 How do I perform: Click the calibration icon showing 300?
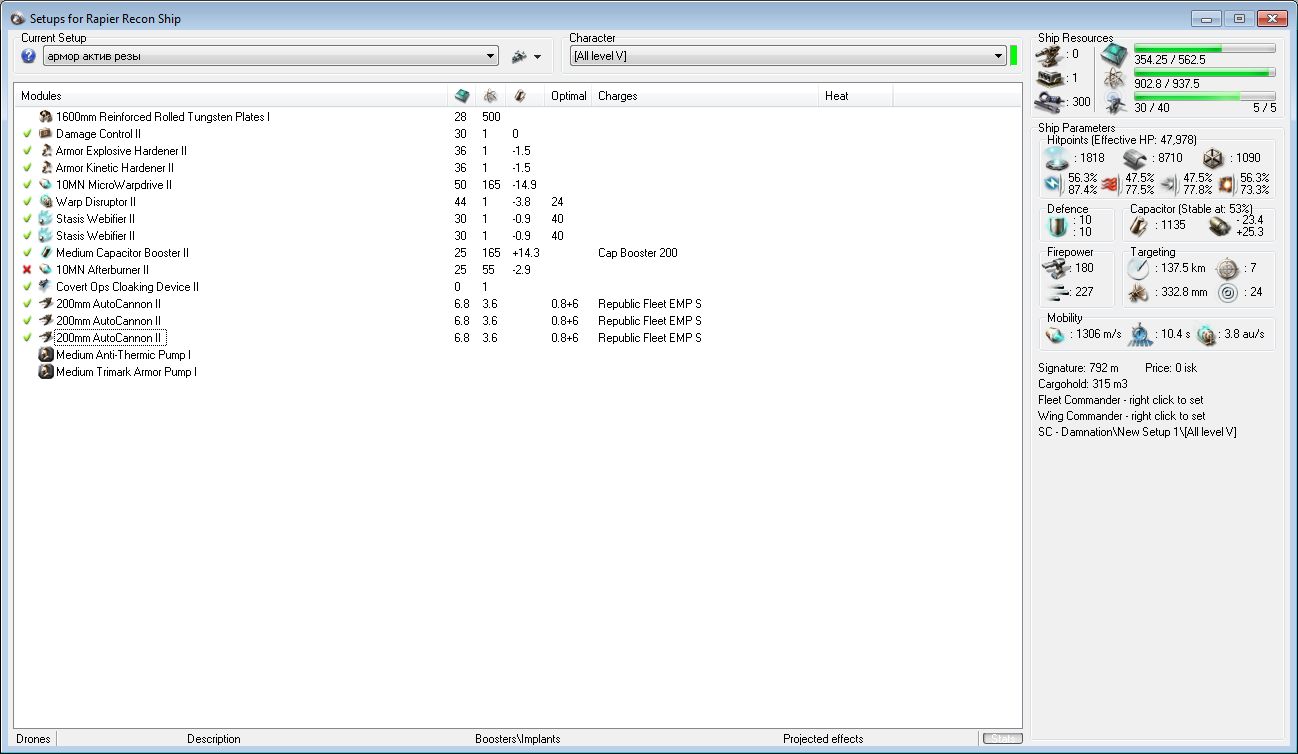coord(1048,101)
